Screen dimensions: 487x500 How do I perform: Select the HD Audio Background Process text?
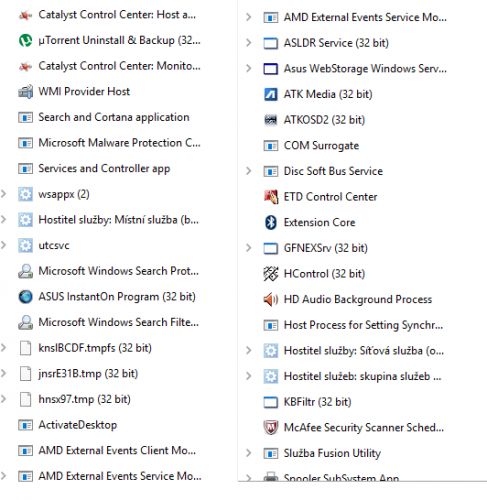click(x=358, y=300)
